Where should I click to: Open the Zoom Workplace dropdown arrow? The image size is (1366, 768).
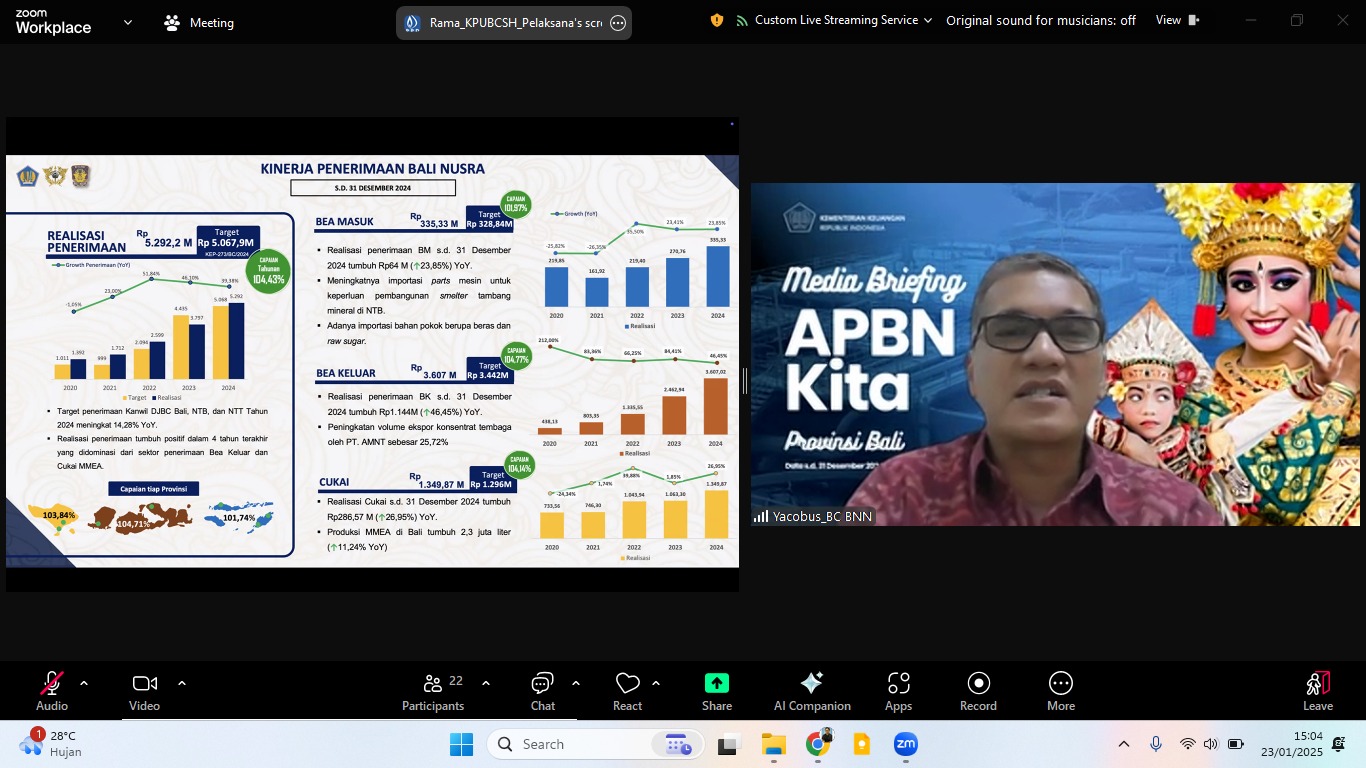[127, 22]
